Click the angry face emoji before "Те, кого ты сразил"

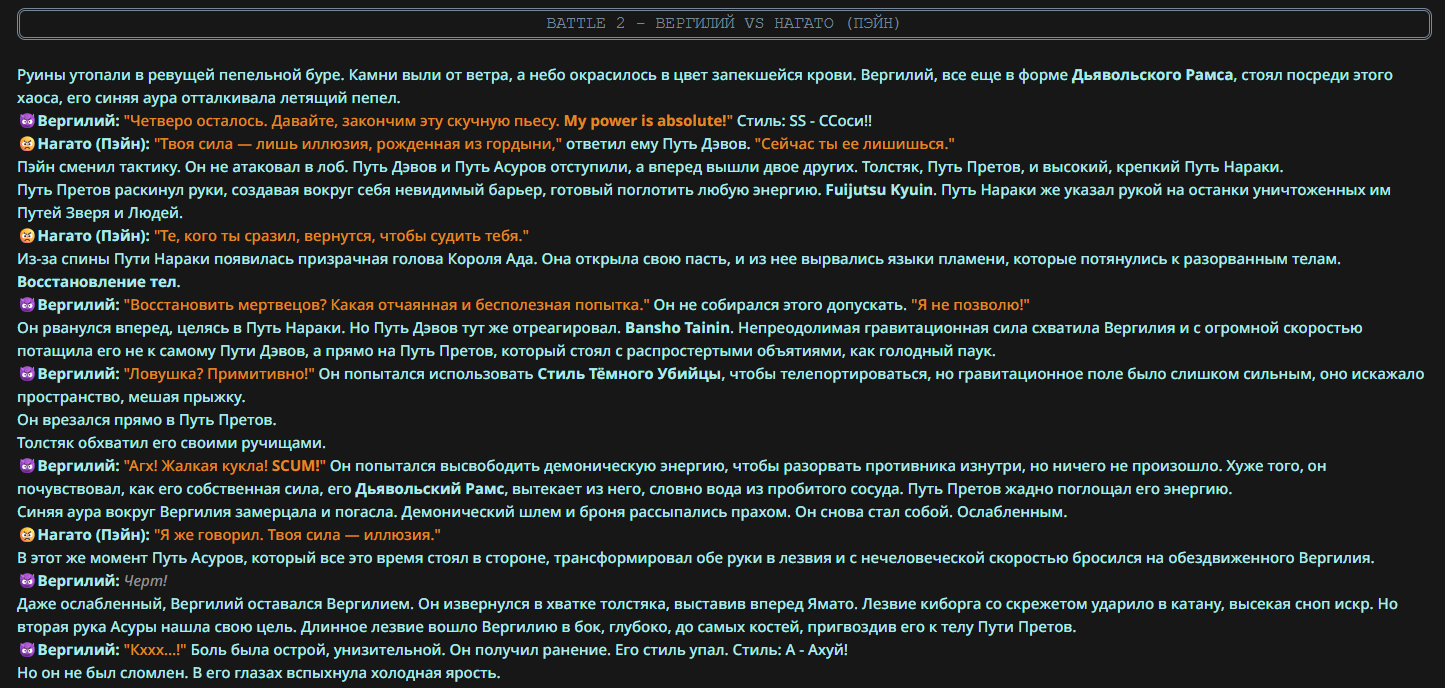point(27,236)
